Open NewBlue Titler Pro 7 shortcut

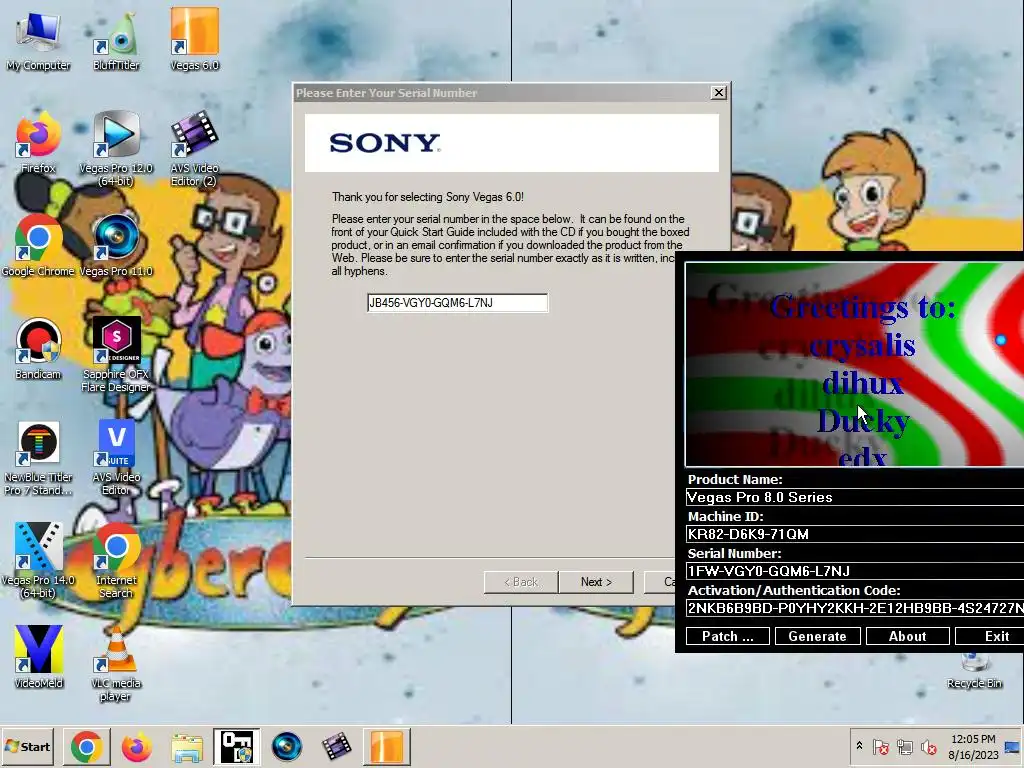click(38, 458)
